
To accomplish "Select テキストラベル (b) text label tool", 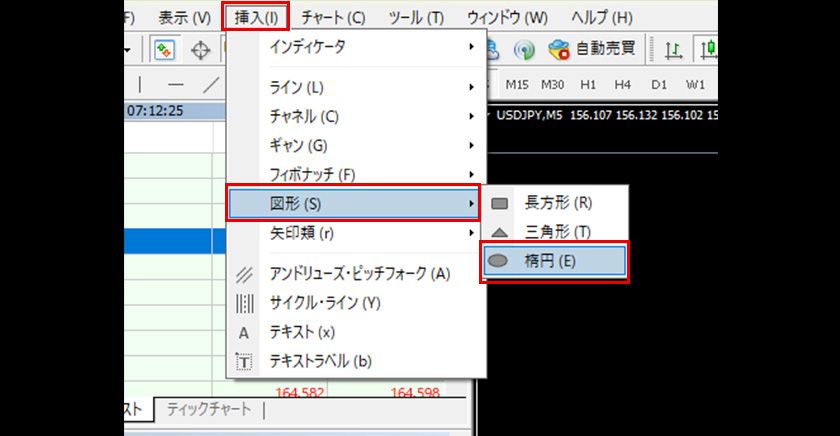I will tap(320, 361).
